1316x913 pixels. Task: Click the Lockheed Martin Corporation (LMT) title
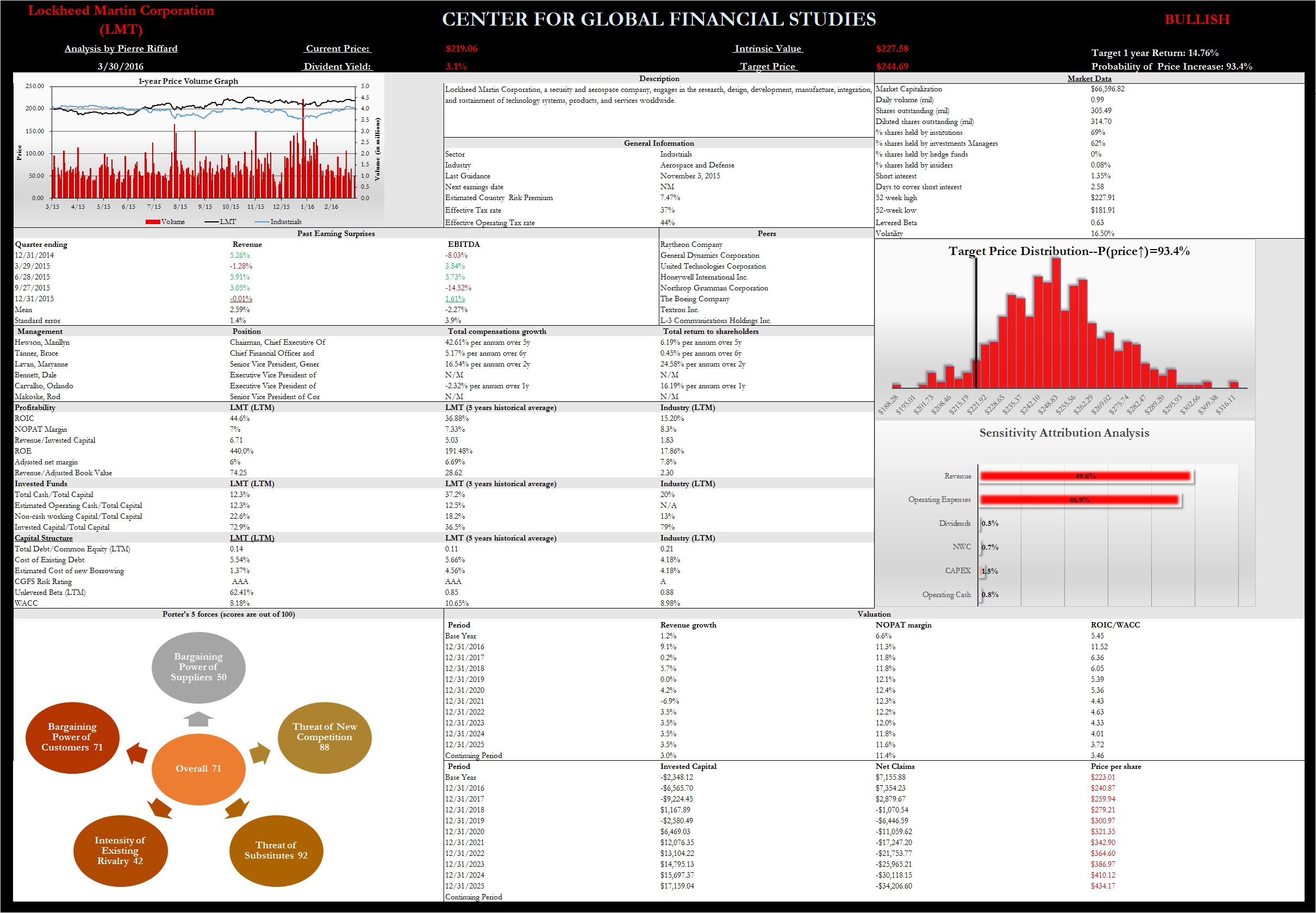[x=121, y=20]
